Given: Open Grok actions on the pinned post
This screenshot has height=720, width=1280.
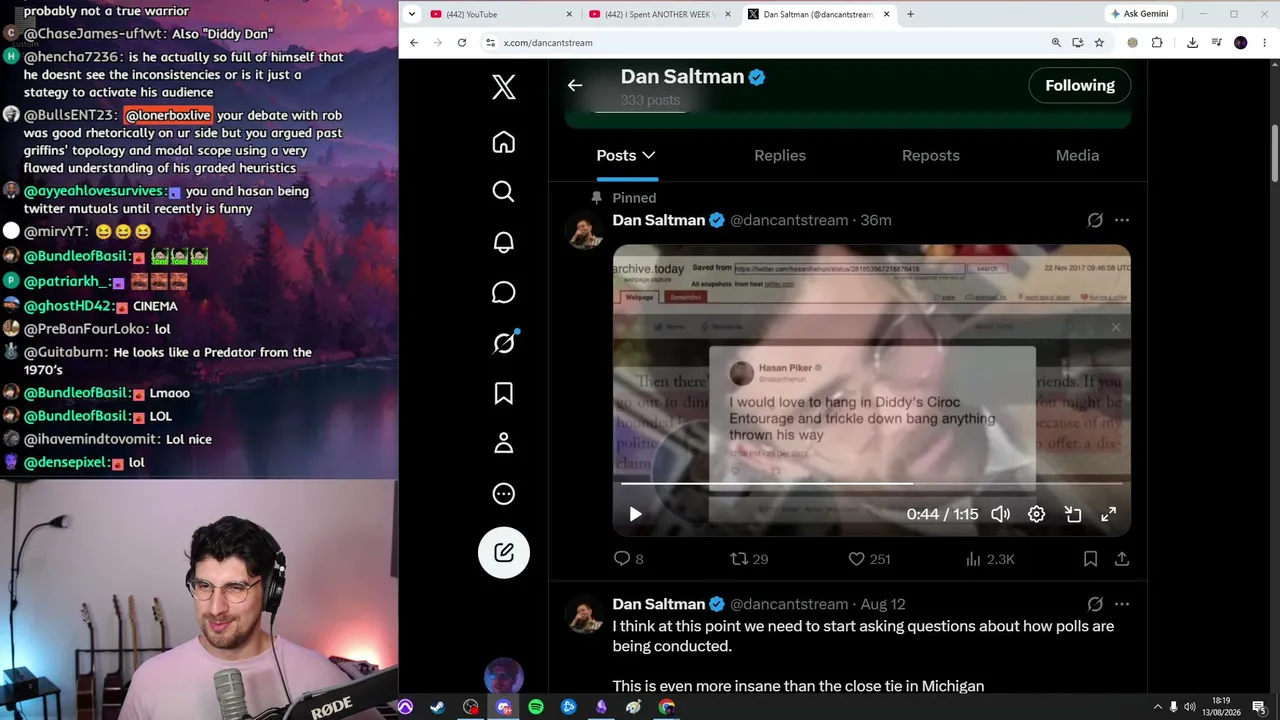Looking at the screenshot, I should [x=1095, y=220].
